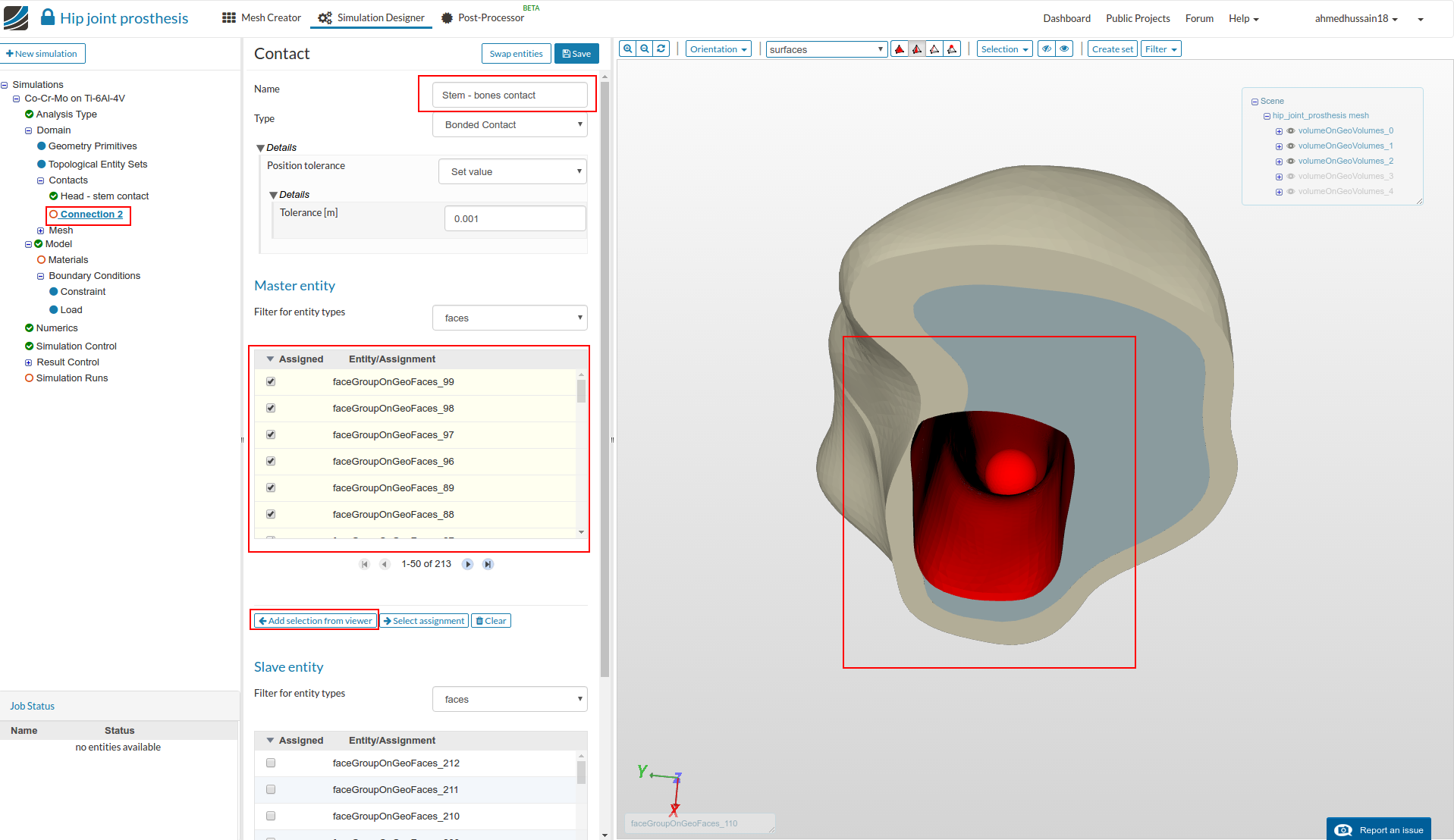
Task: Switch to the Mesh Creator tab
Action: [262, 18]
